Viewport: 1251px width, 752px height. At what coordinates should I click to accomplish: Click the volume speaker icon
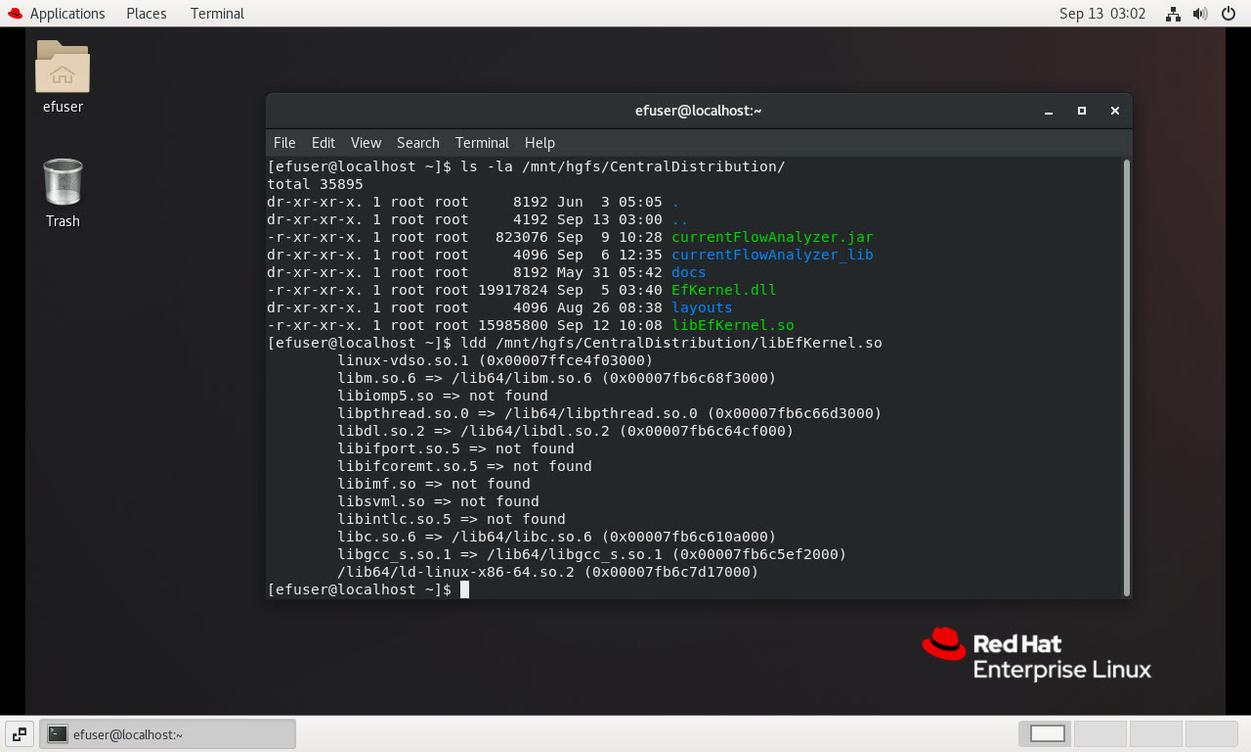tap(1200, 14)
